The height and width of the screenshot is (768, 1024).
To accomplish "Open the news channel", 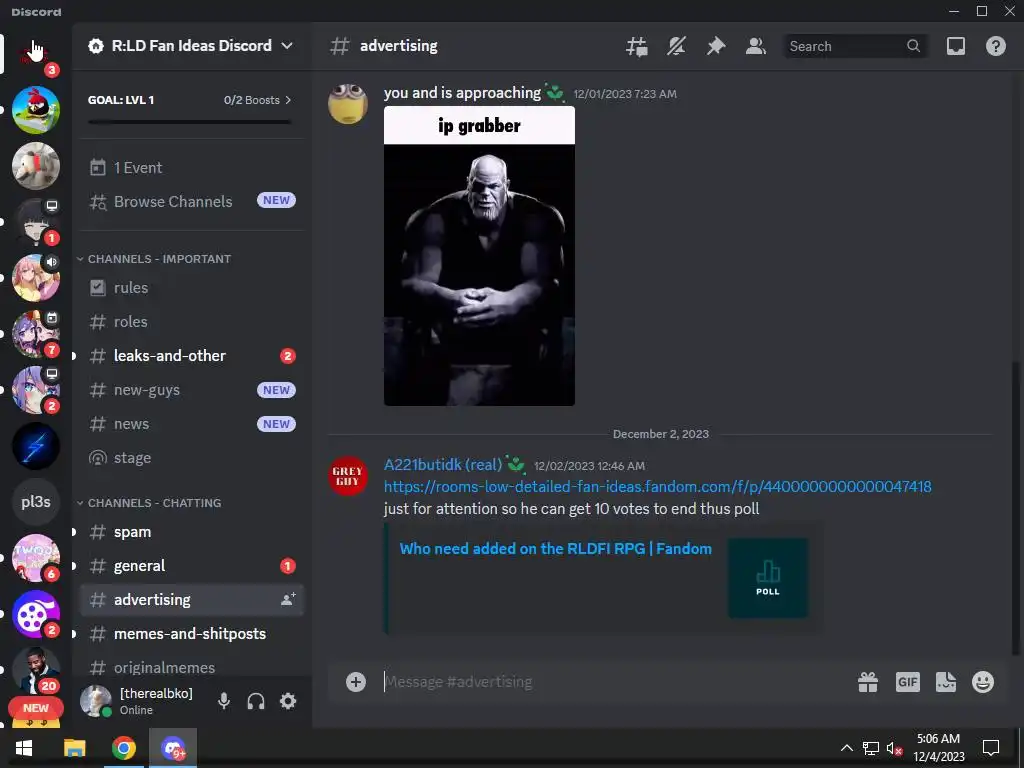I will (x=191, y=424).
